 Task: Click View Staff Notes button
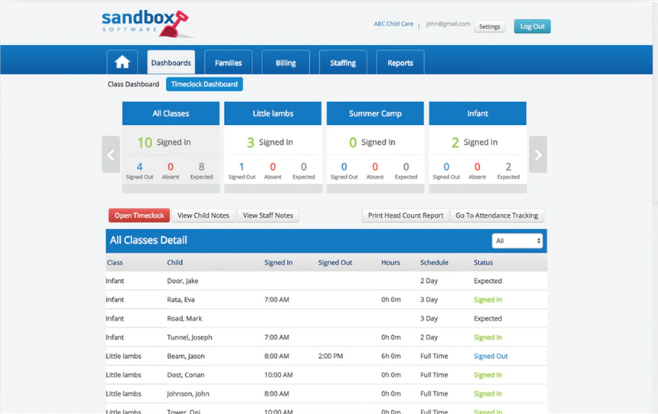pos(268,215)
